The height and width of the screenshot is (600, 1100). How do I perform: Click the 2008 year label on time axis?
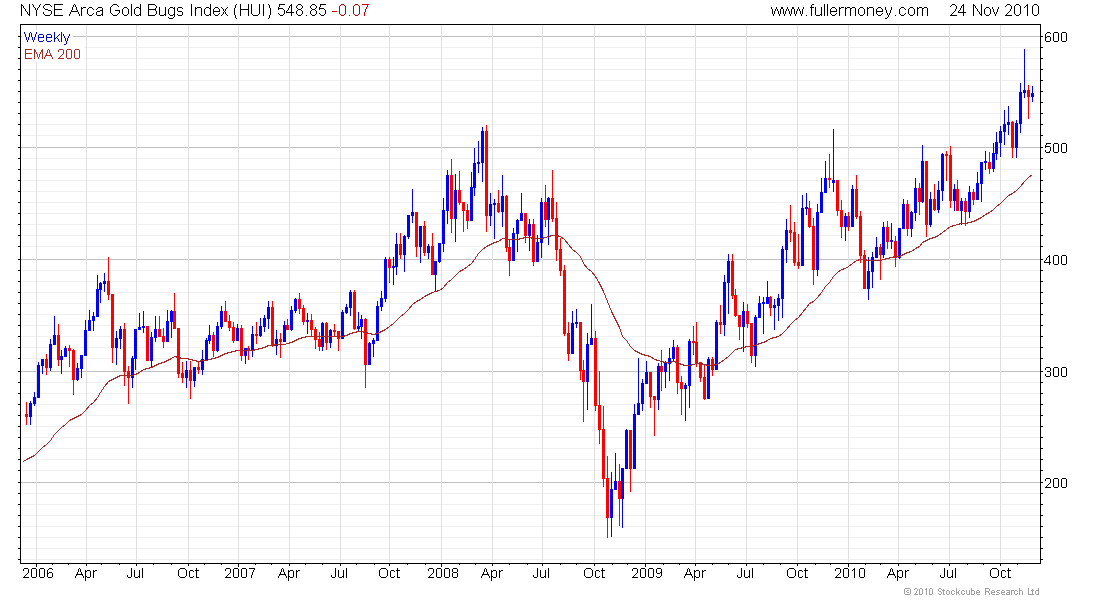pos(443,573)
